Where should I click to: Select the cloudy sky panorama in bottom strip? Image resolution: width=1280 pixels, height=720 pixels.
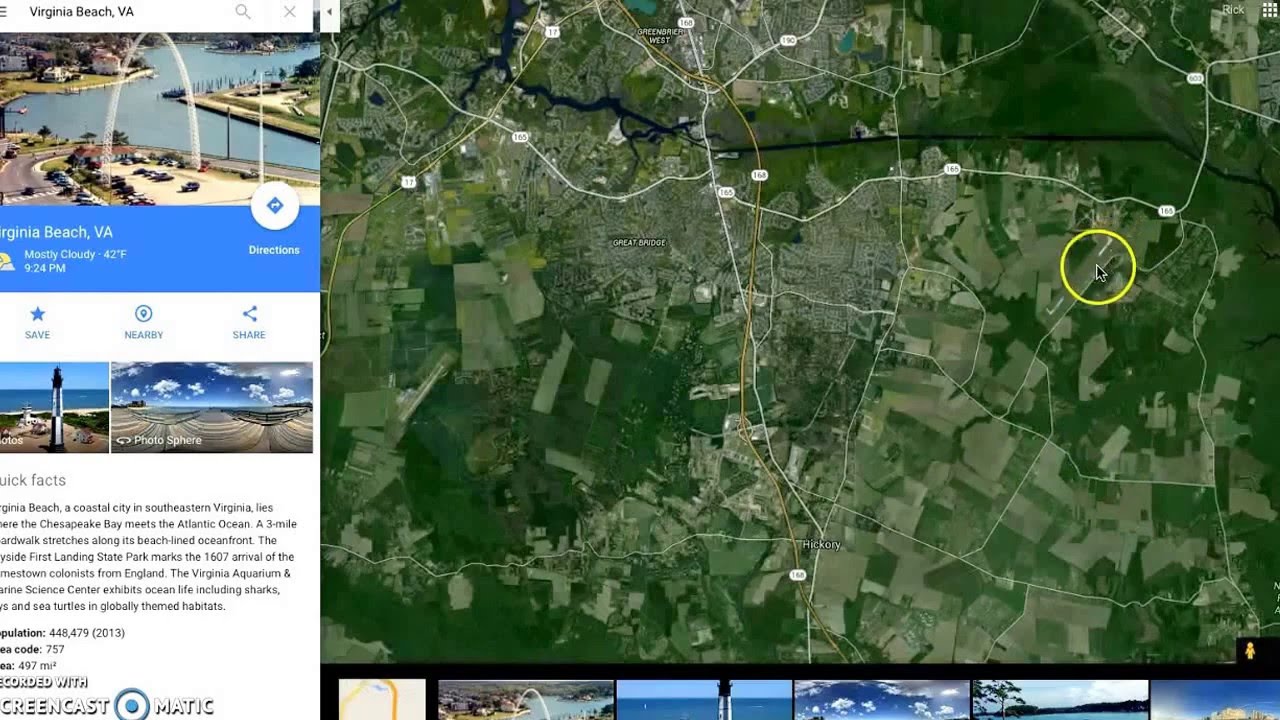pyautogui.click(x=882, y=699)
